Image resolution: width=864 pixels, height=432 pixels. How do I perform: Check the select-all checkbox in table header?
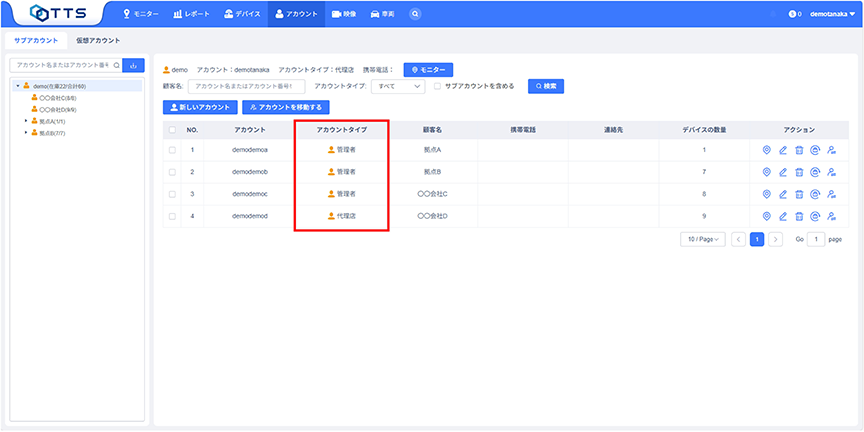click(172, 130)
